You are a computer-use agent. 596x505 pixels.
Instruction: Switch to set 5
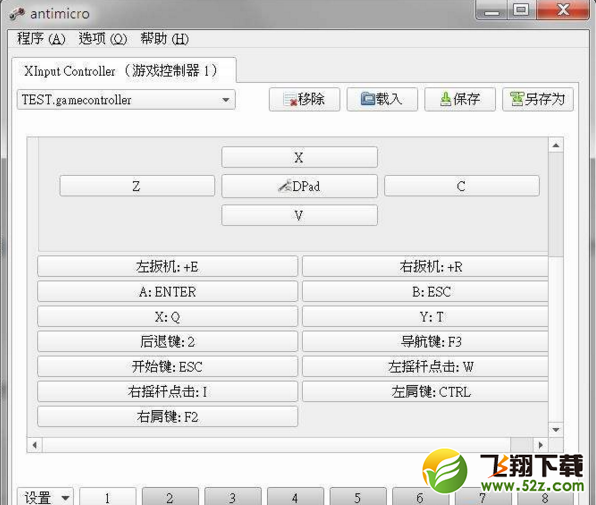click(x=358, y=497)
